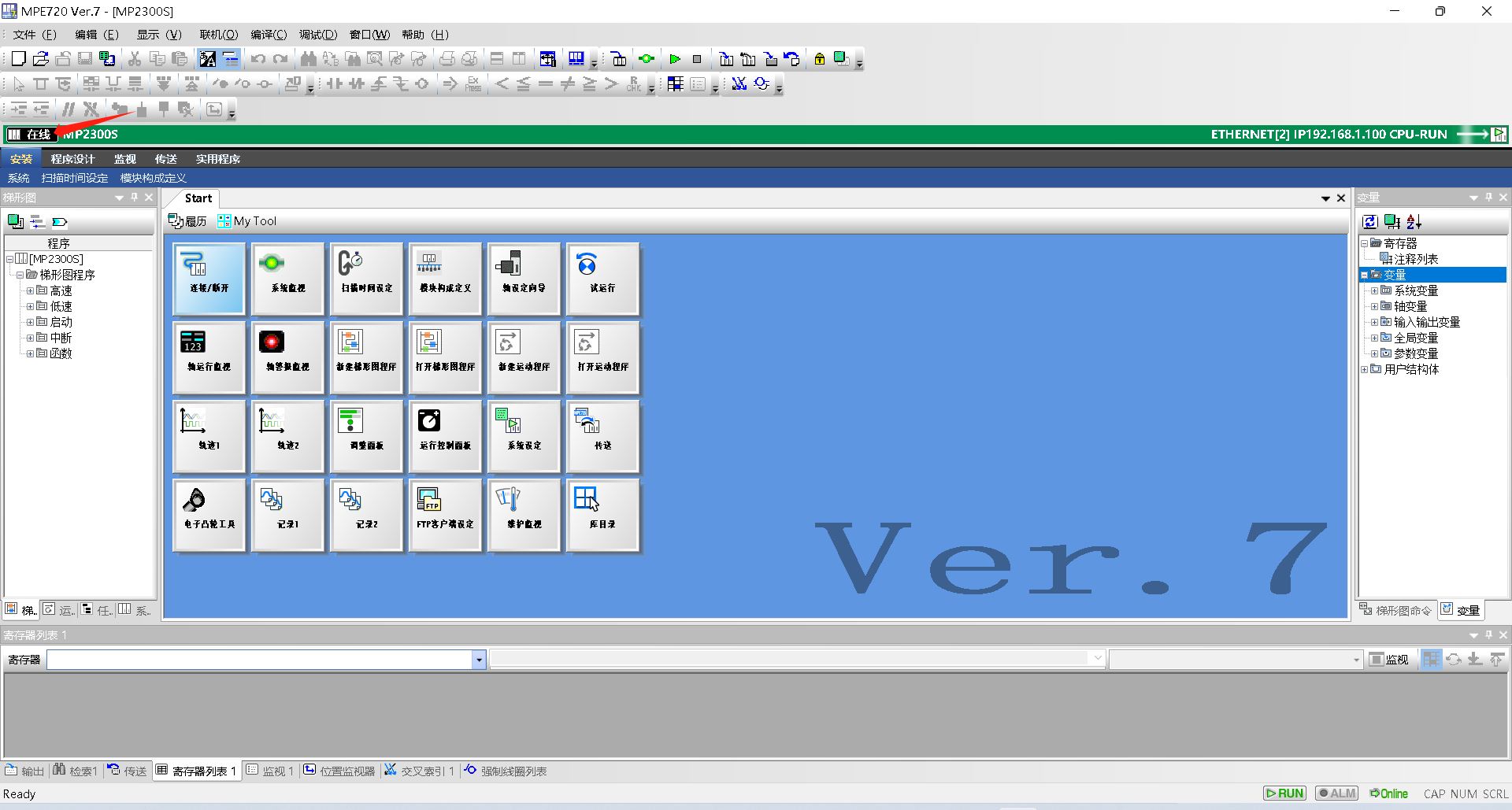
Task: Open the Start tab list dropdown arrow
Action: [1325, 198]
